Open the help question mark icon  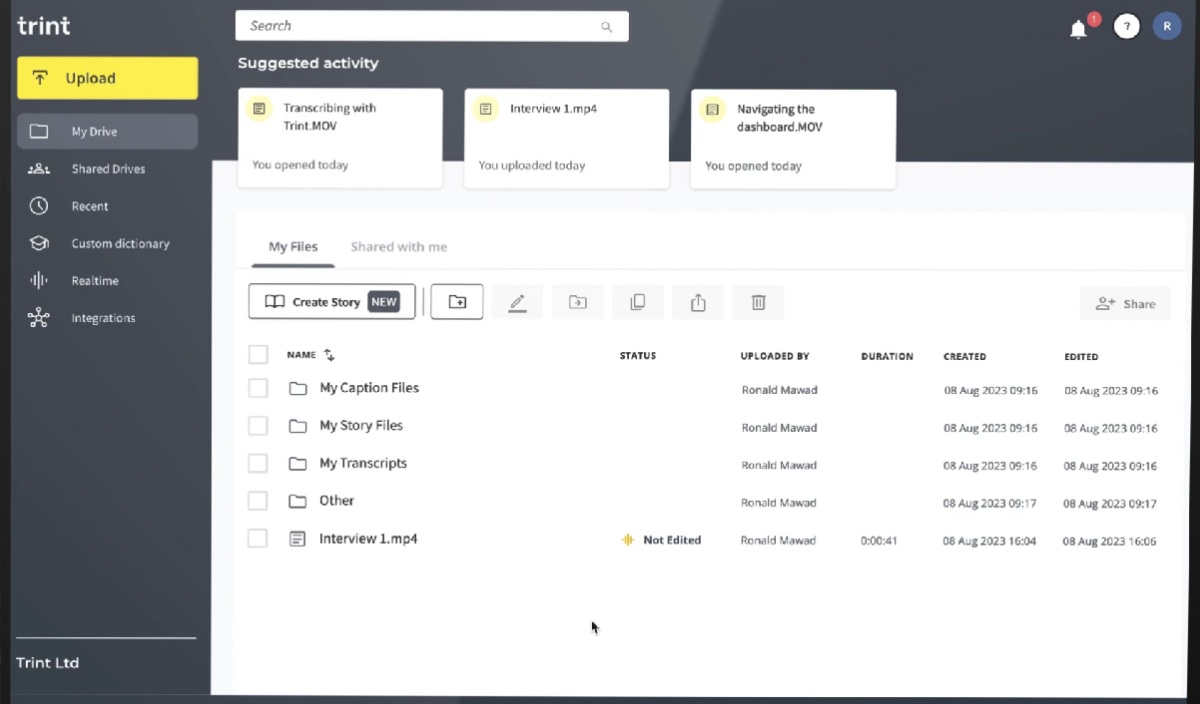point(1127,27)
